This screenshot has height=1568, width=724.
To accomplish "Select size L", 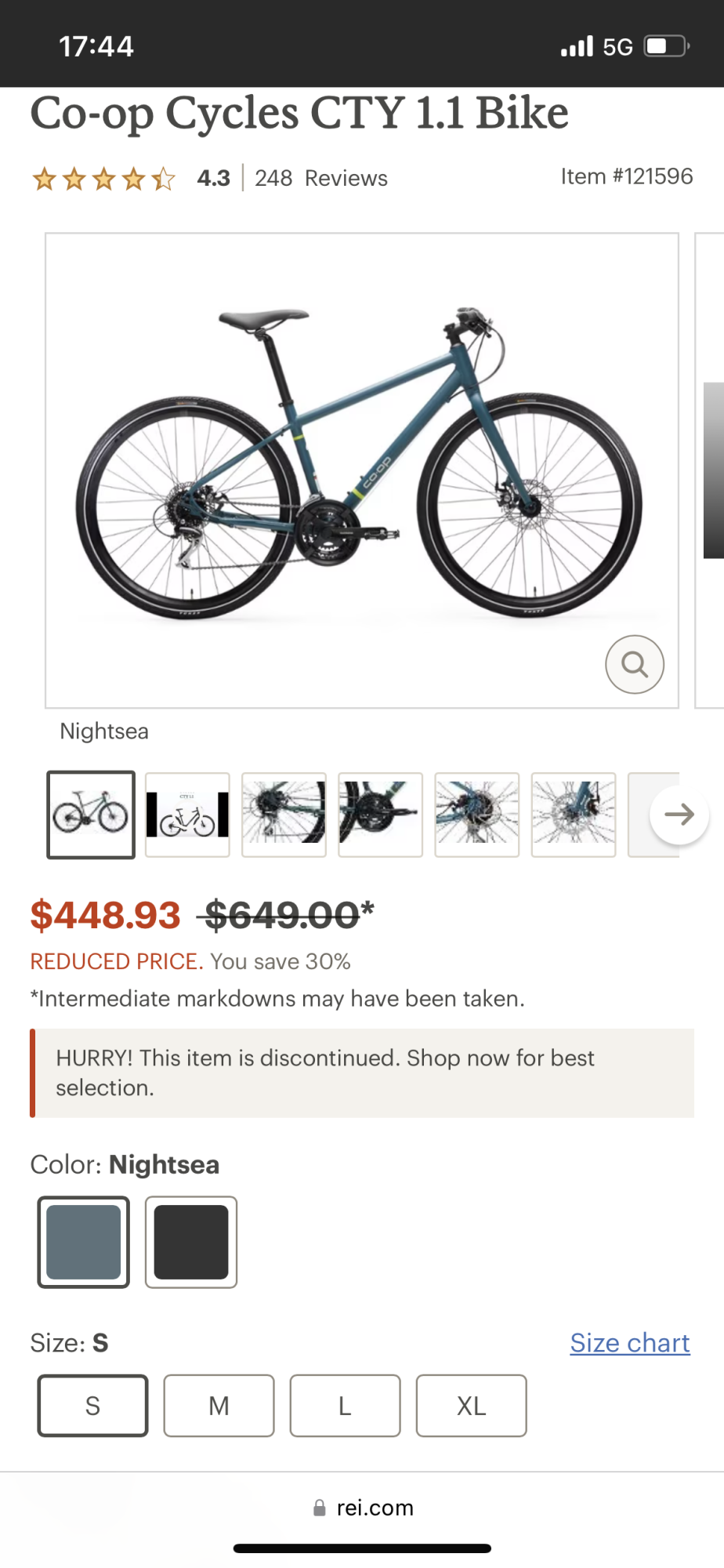I will tap(345, 1405).
